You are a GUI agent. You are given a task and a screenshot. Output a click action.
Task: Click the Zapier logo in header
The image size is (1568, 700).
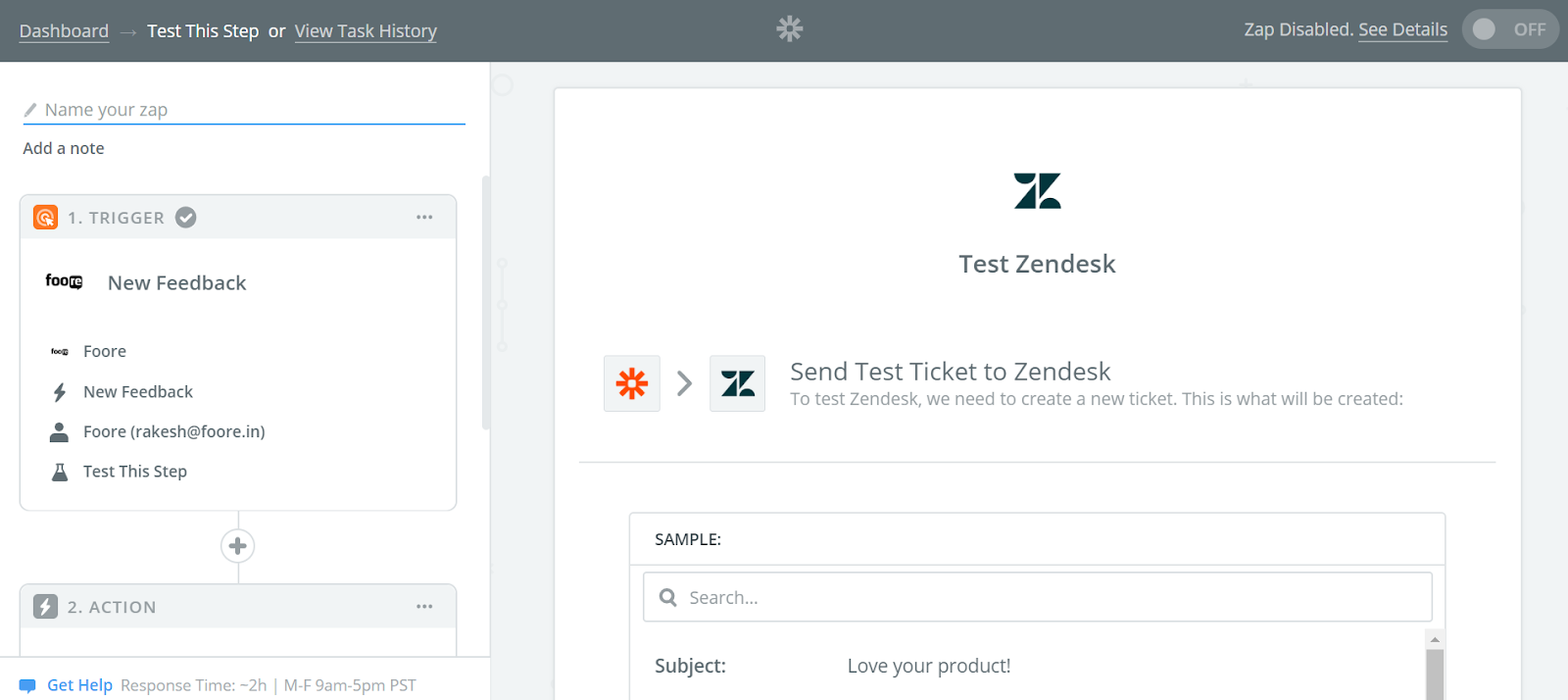click(x=789, y=29)
